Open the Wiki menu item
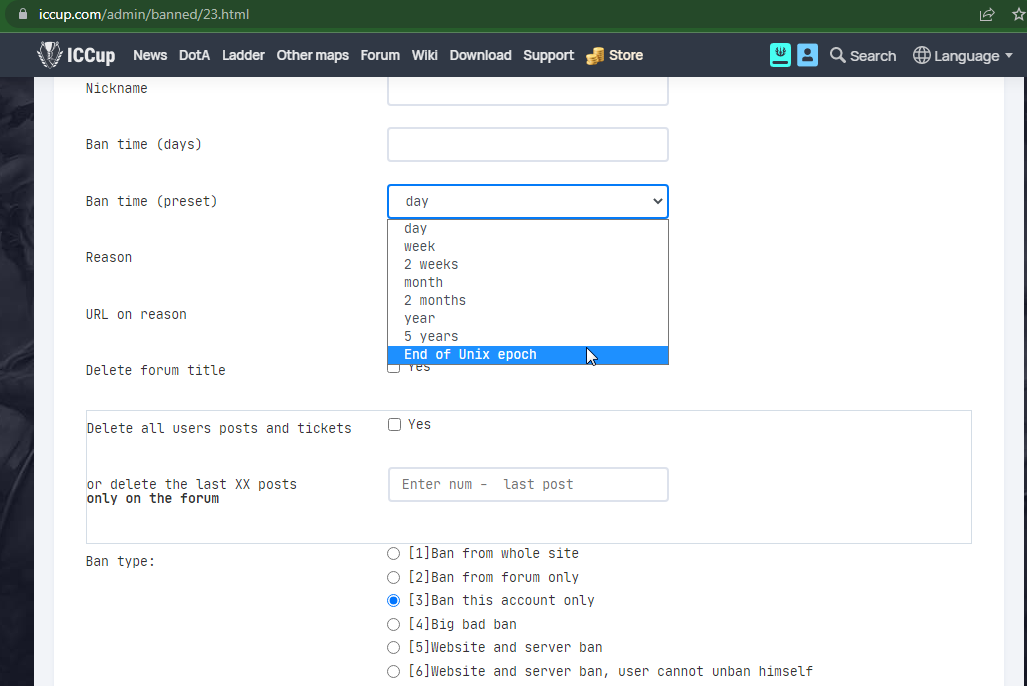The image size is (1027, 686). tap(424, 55)
